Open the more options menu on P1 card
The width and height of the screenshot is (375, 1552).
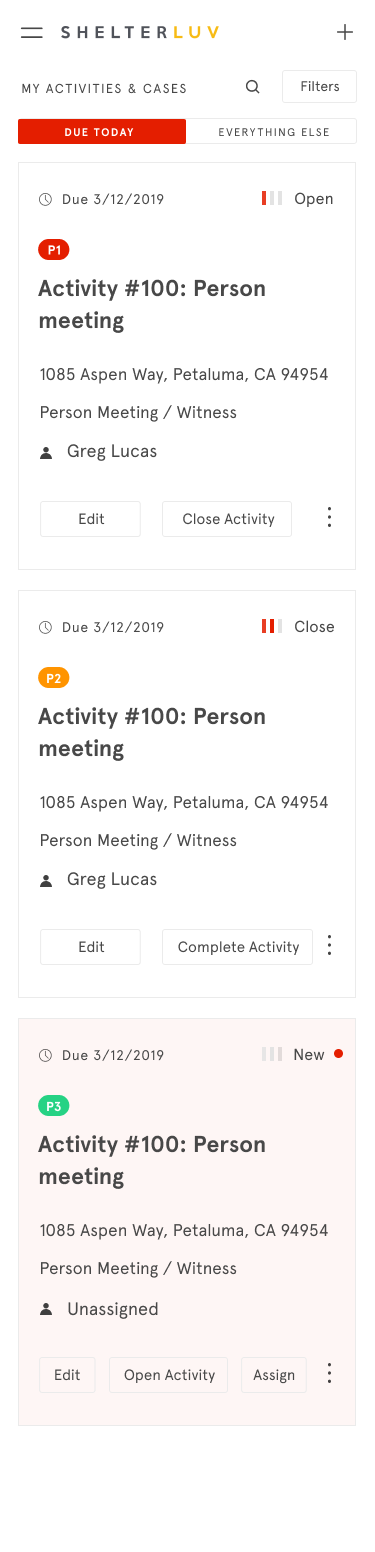coord(329,518)
